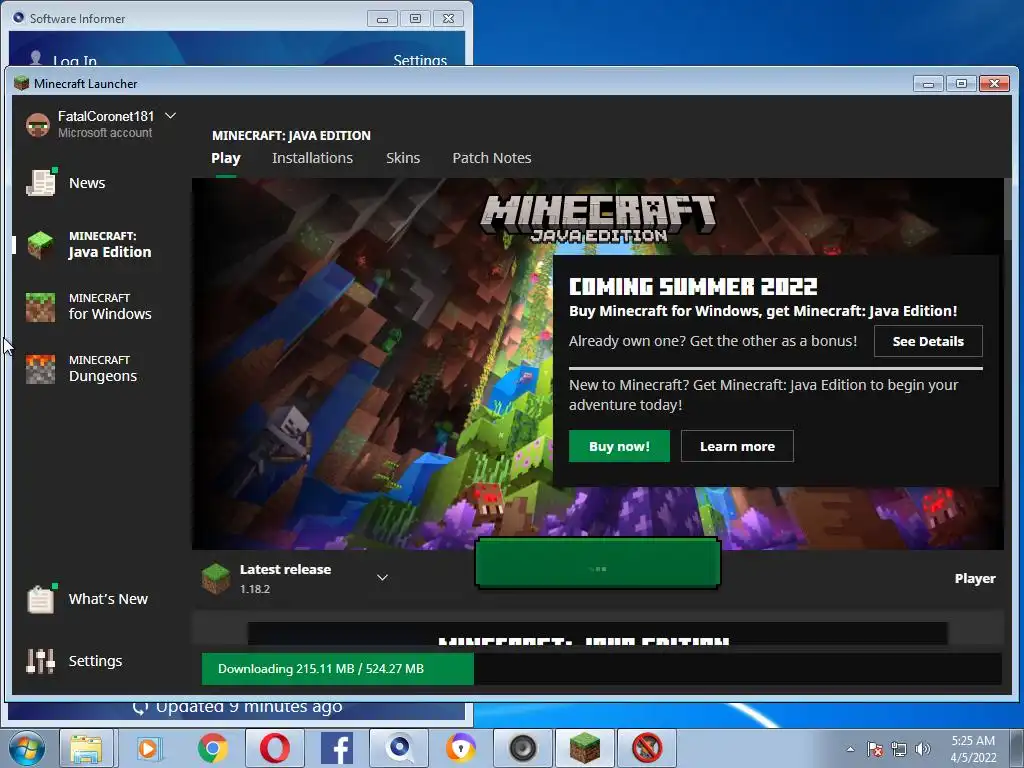Image resolution: width=1024 pixels, height=768 pixels.
Task: Open the red prohibited-sign app on the taskbar
Action: [647, 748]
